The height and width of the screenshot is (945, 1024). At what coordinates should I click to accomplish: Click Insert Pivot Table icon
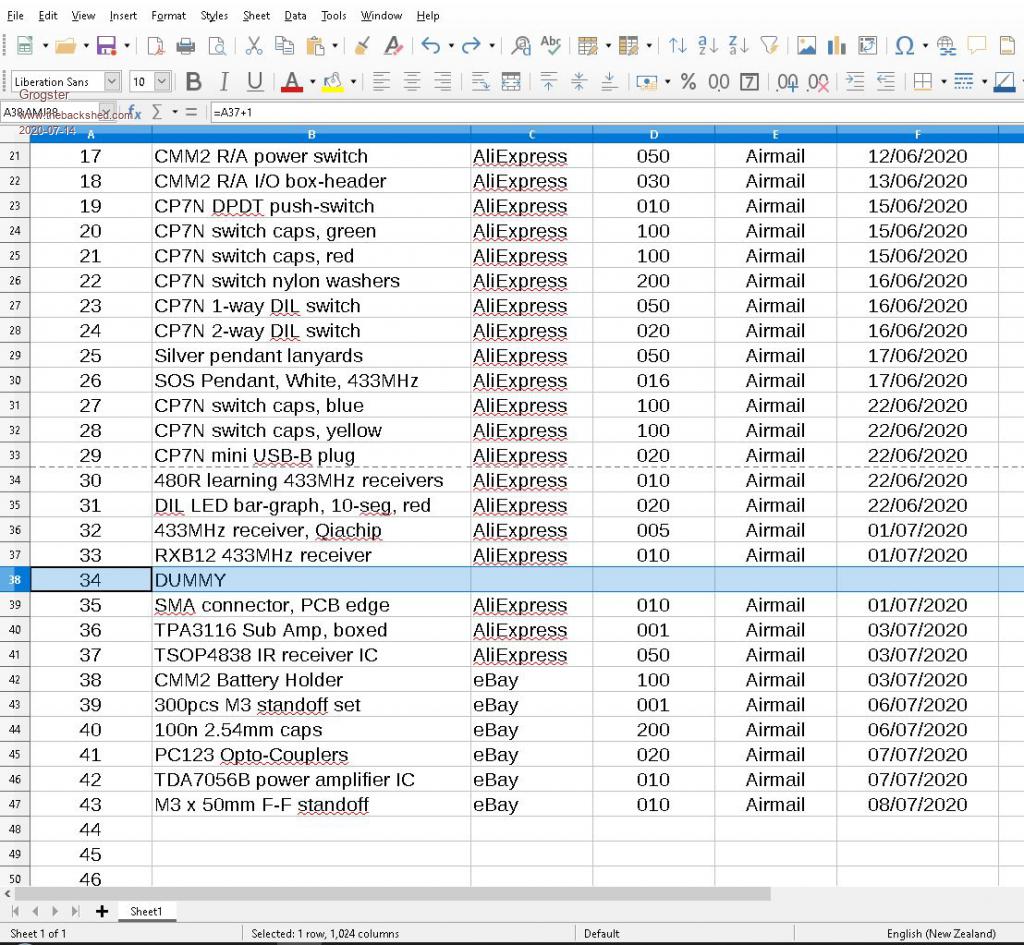pyautogui.click(x=867, y=46)
